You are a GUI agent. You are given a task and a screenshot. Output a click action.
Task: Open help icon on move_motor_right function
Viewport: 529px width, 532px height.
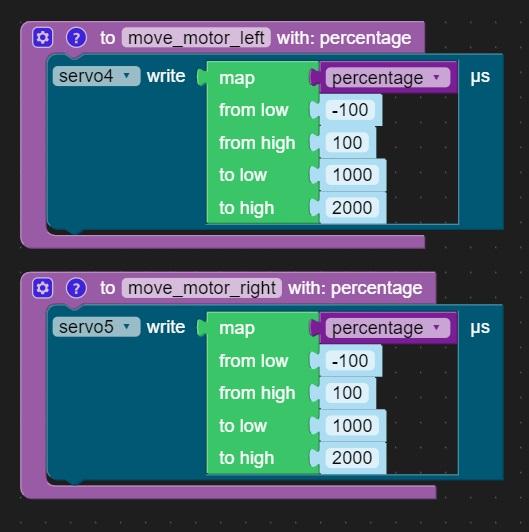(x=76, y=288)
